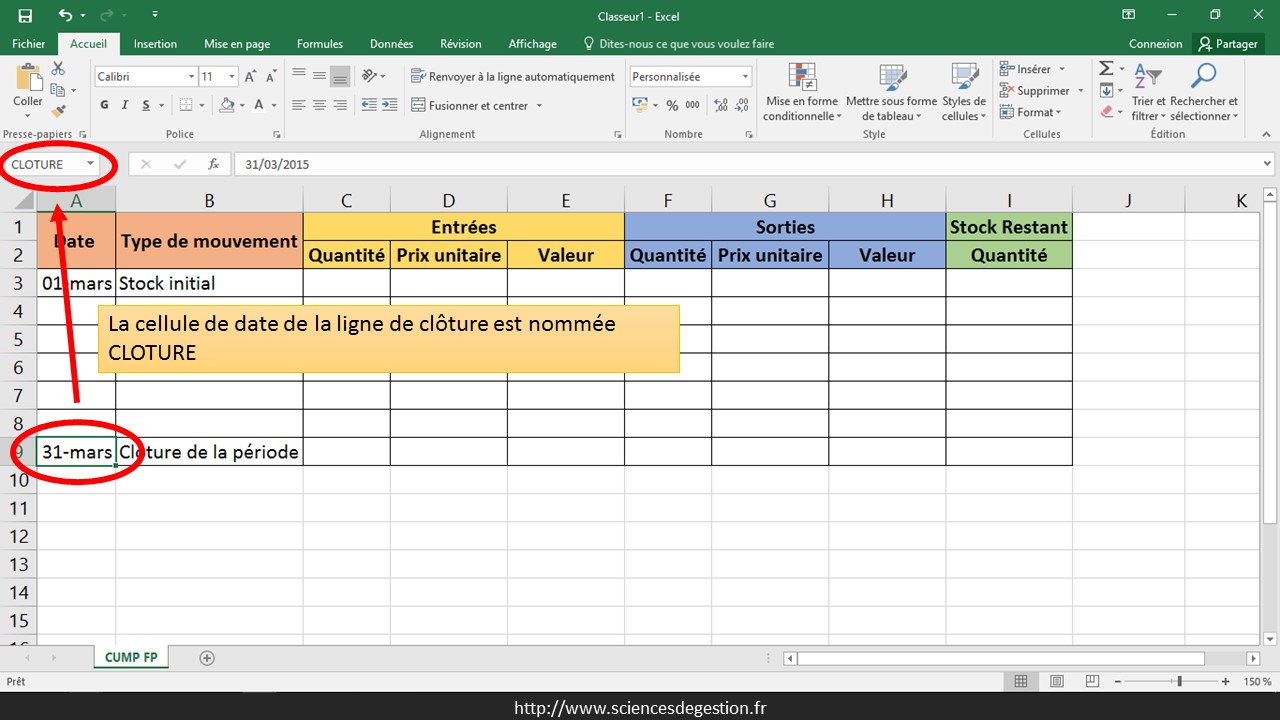Click the Format Painter brush icon
The height and width of the screenshot is (720, 1280).
click(x=58, y=111)
